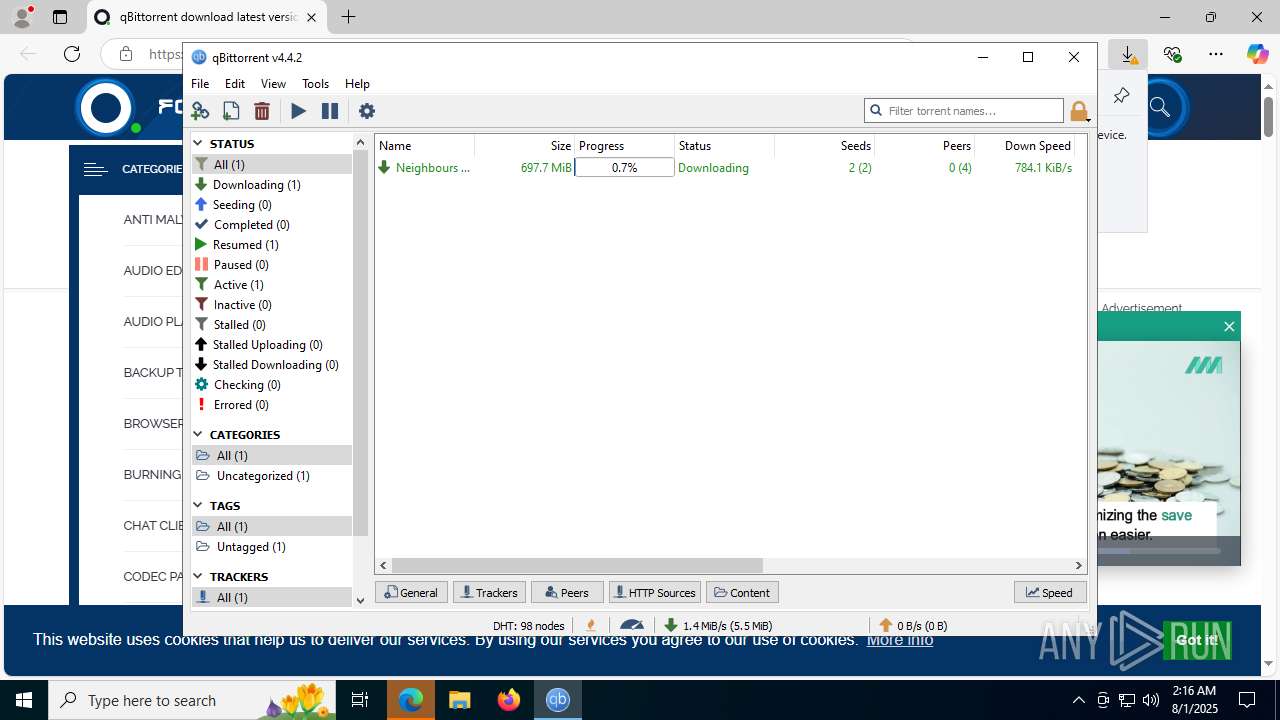Click the Got it! cookie button in browser
Screen dimensions: 1280x720
pos(1196,640)
